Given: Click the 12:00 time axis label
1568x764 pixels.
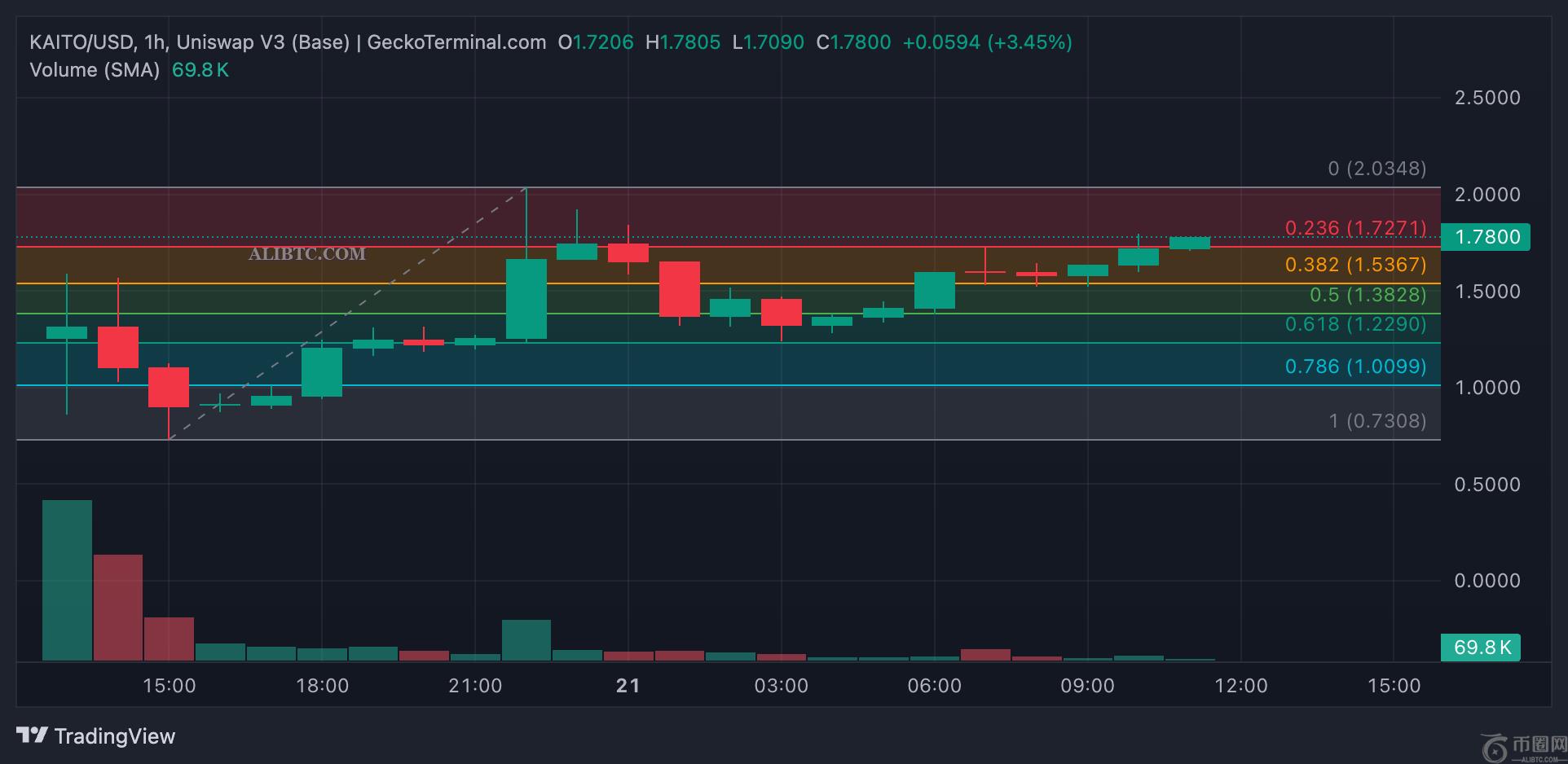Looking at the screenshot, I should (x=1240, y=686).
